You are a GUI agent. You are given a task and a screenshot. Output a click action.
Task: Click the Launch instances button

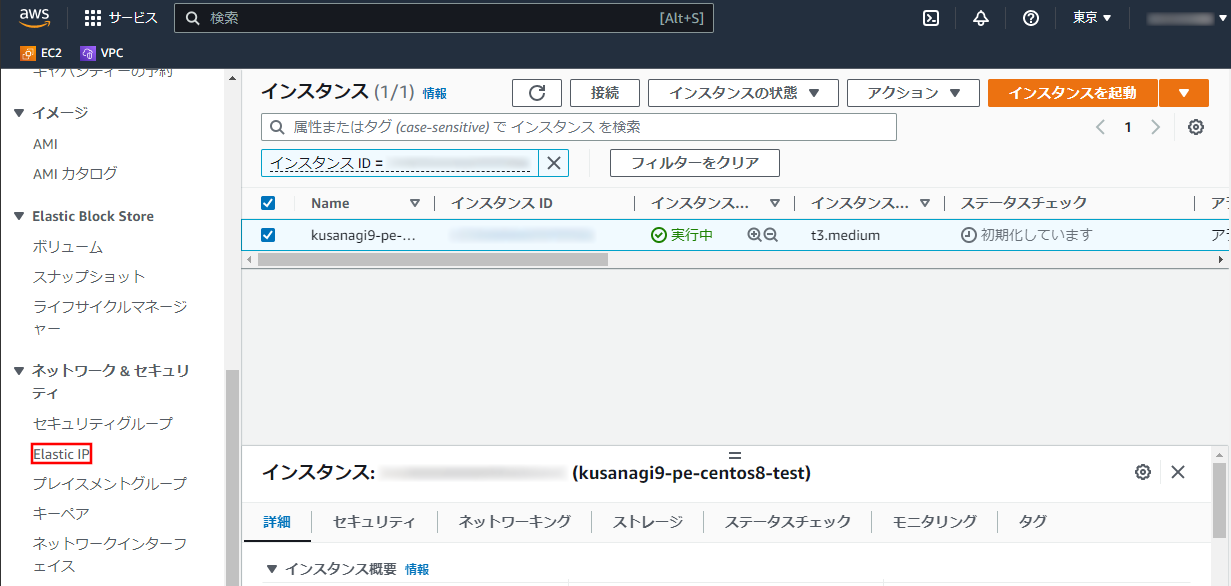[1073, 93]
